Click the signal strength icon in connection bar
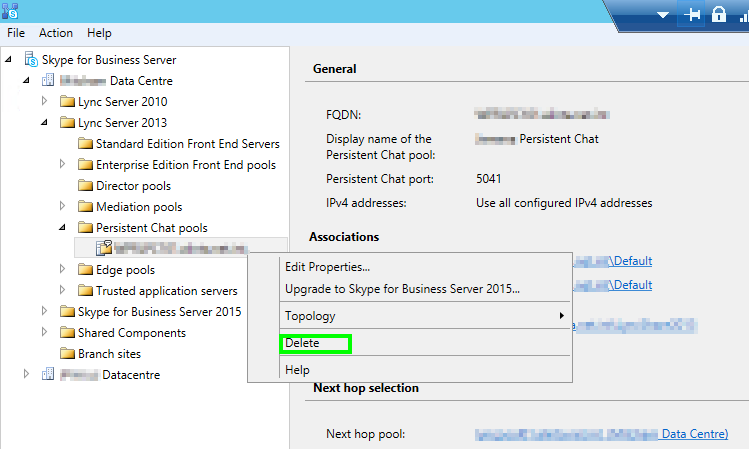 [744, 17]
